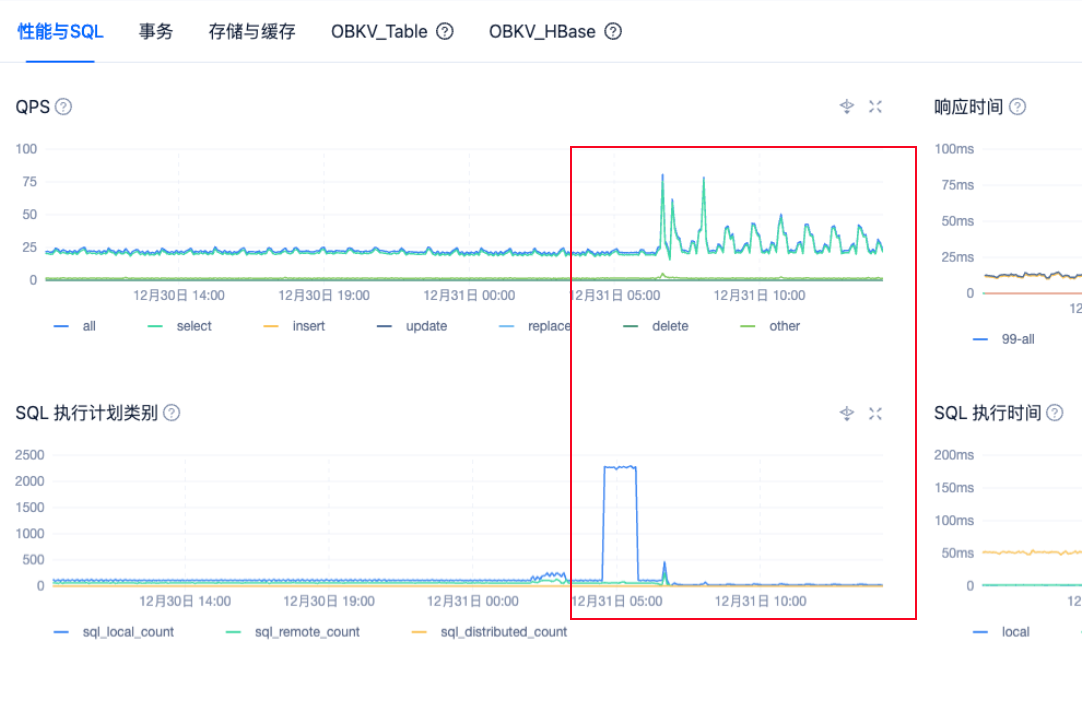1082x704 pixels.
Task: Click the QPS chart crosshair drill-down icon
Action: 847,107
